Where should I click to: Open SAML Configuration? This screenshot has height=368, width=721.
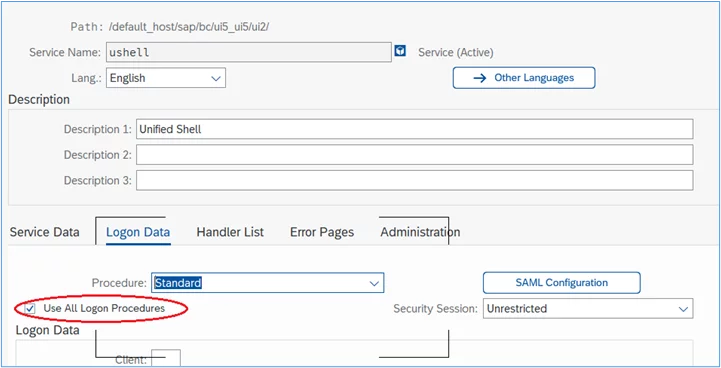coord(561,282)
